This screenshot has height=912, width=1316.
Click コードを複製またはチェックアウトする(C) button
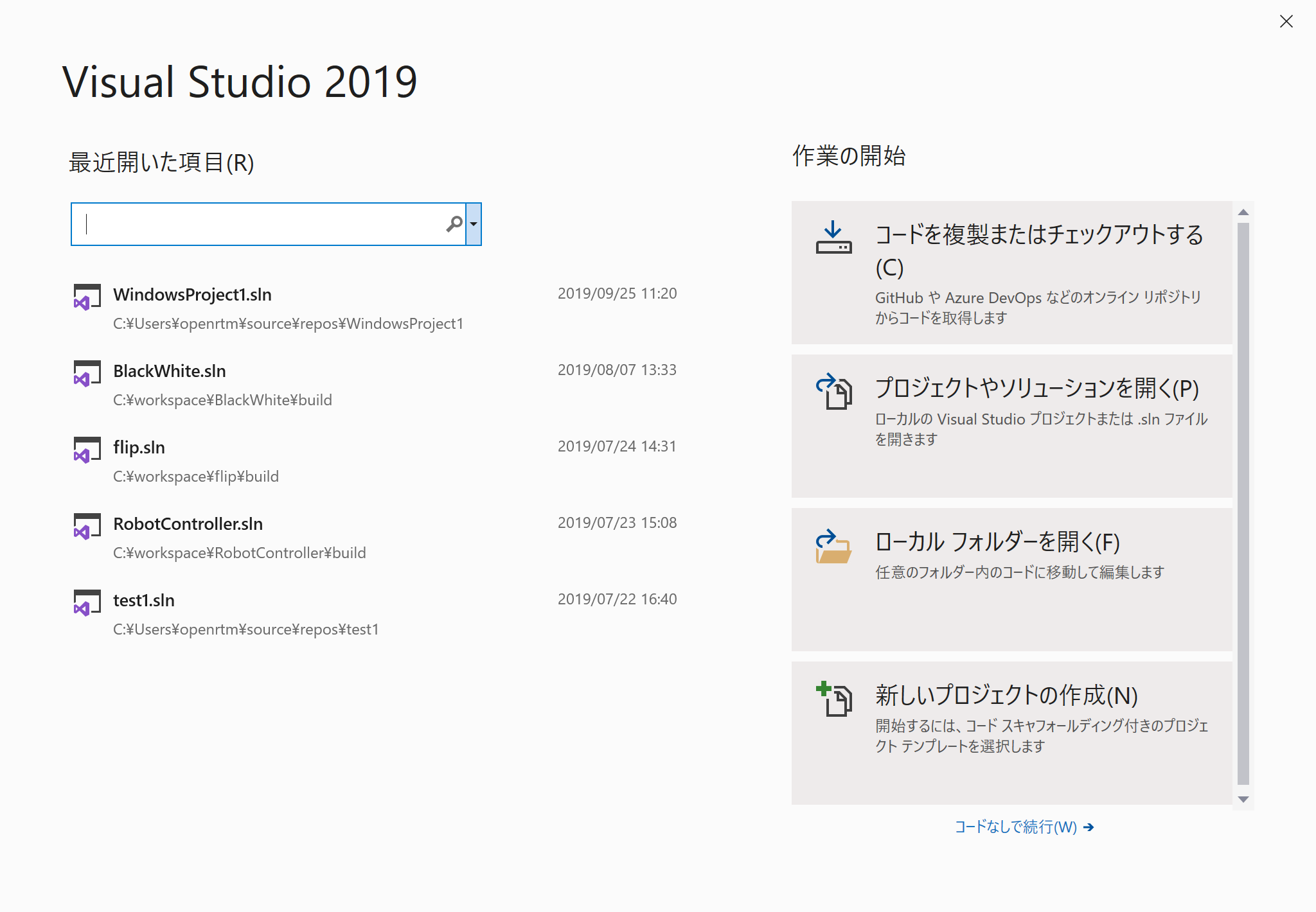point(1012,273)
